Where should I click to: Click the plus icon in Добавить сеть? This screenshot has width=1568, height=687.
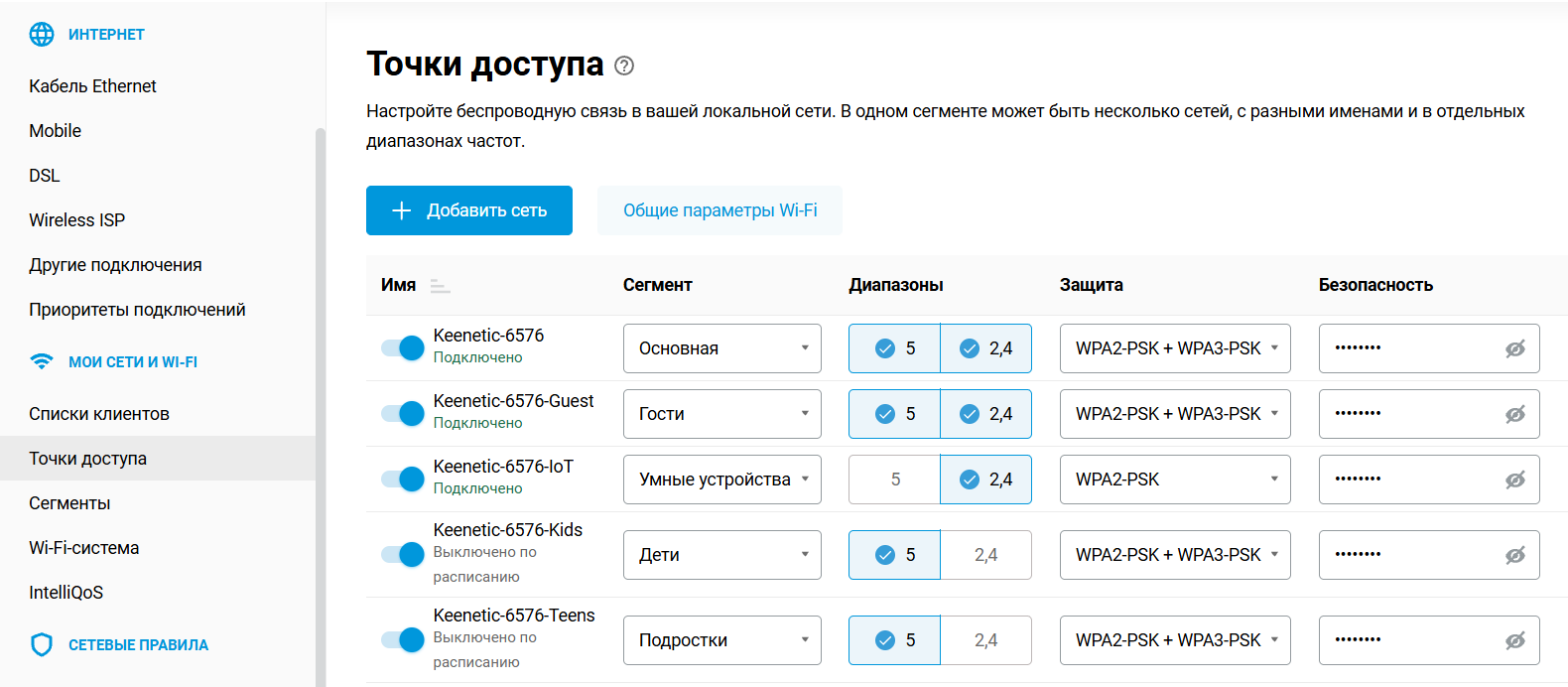pyautogui.click(x=401, y=210)
